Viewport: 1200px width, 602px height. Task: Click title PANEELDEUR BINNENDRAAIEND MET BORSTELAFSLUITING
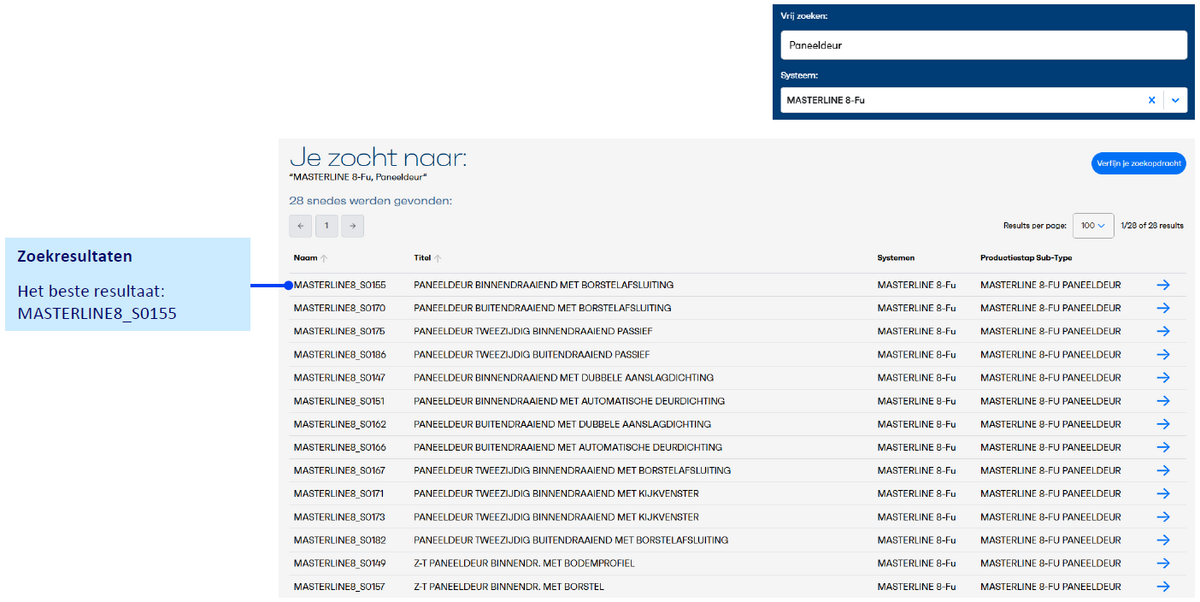point(544,285)
